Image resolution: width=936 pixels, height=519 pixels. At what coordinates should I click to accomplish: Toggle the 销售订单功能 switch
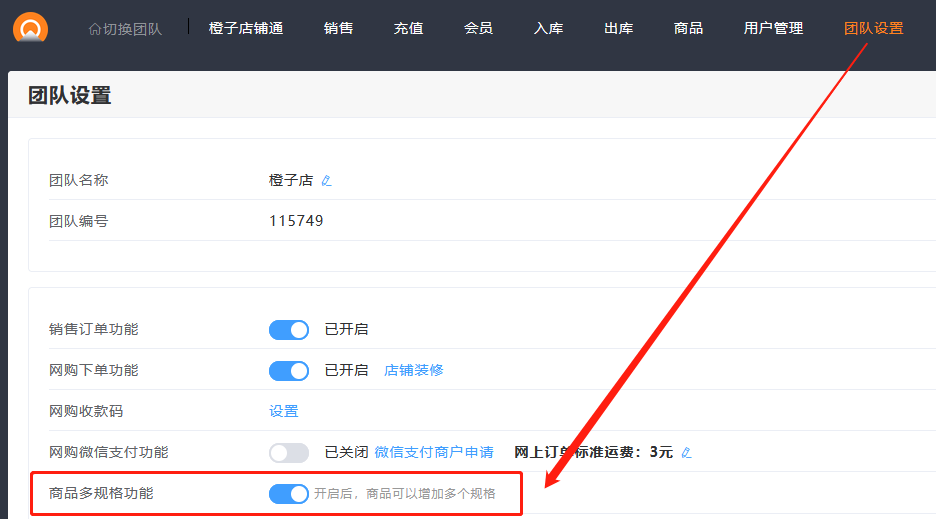[289, 330]
